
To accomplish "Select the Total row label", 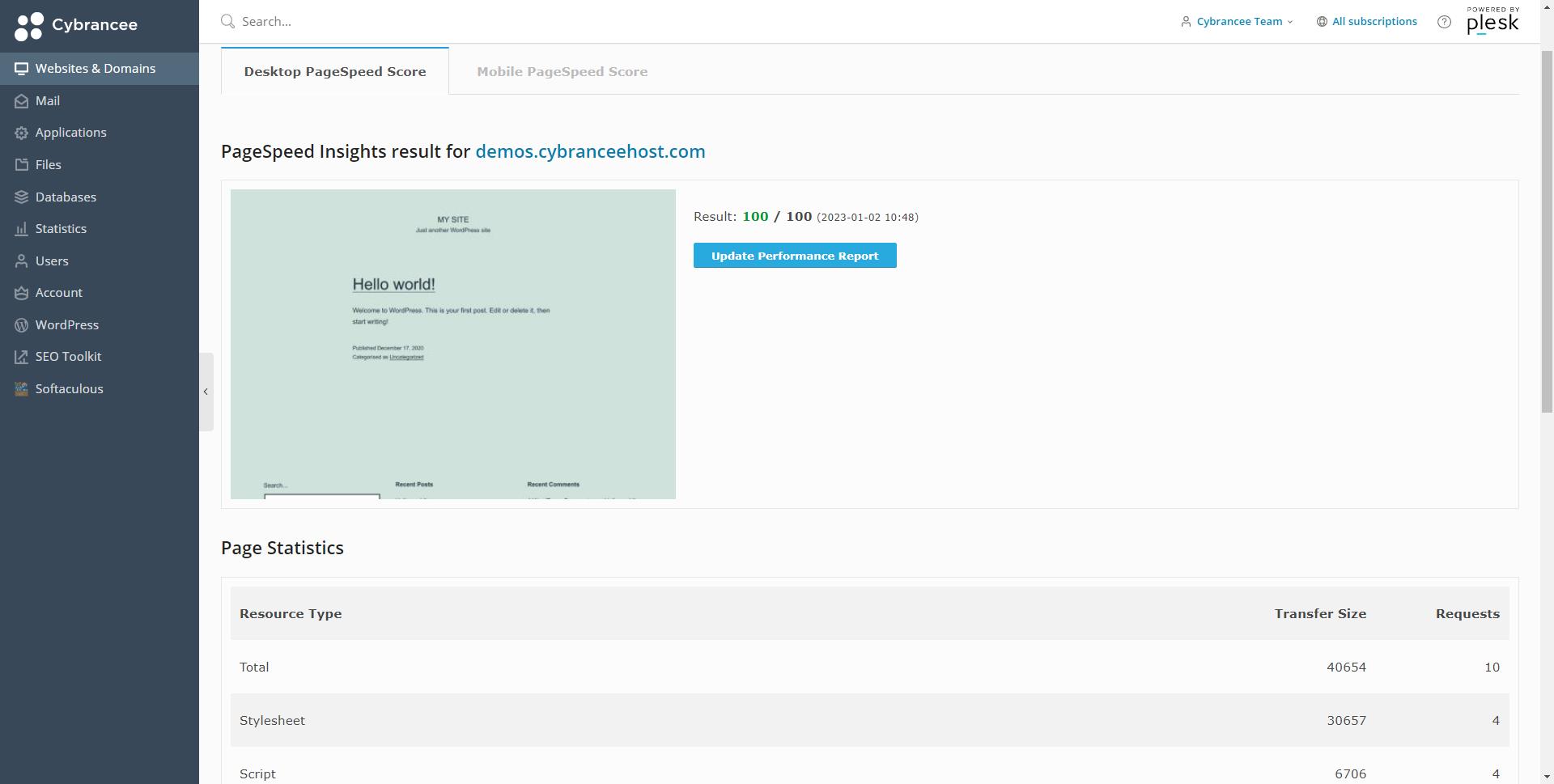I will [x=254, y=667].
